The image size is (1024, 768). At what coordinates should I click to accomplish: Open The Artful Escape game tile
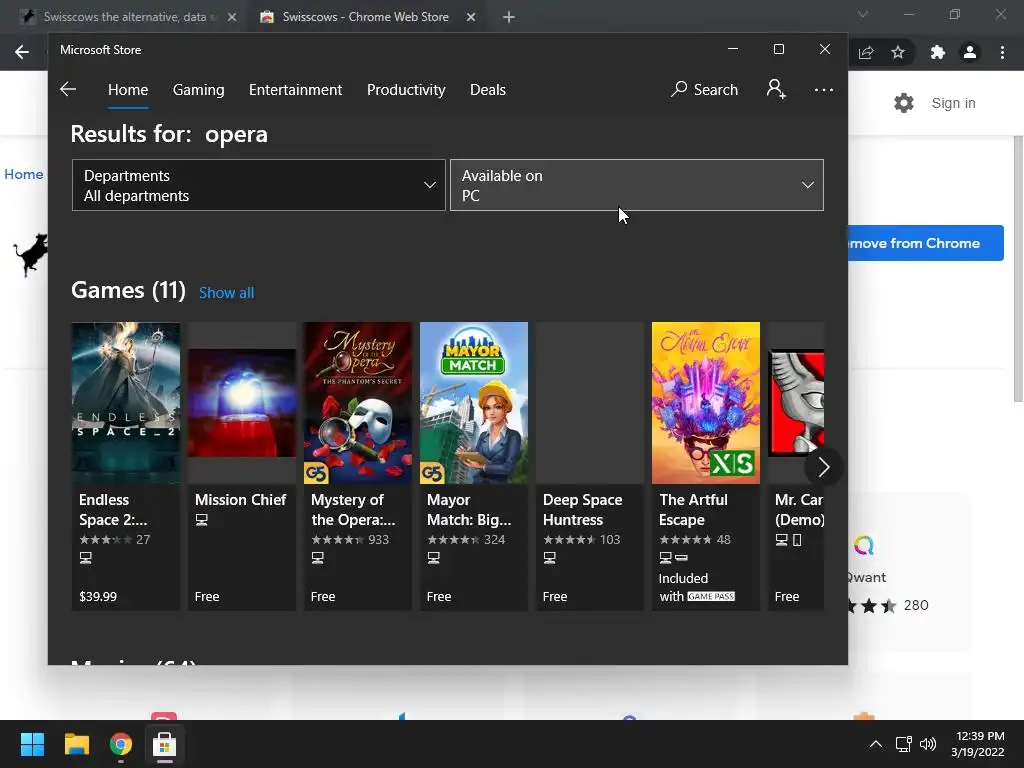(705, 466)
